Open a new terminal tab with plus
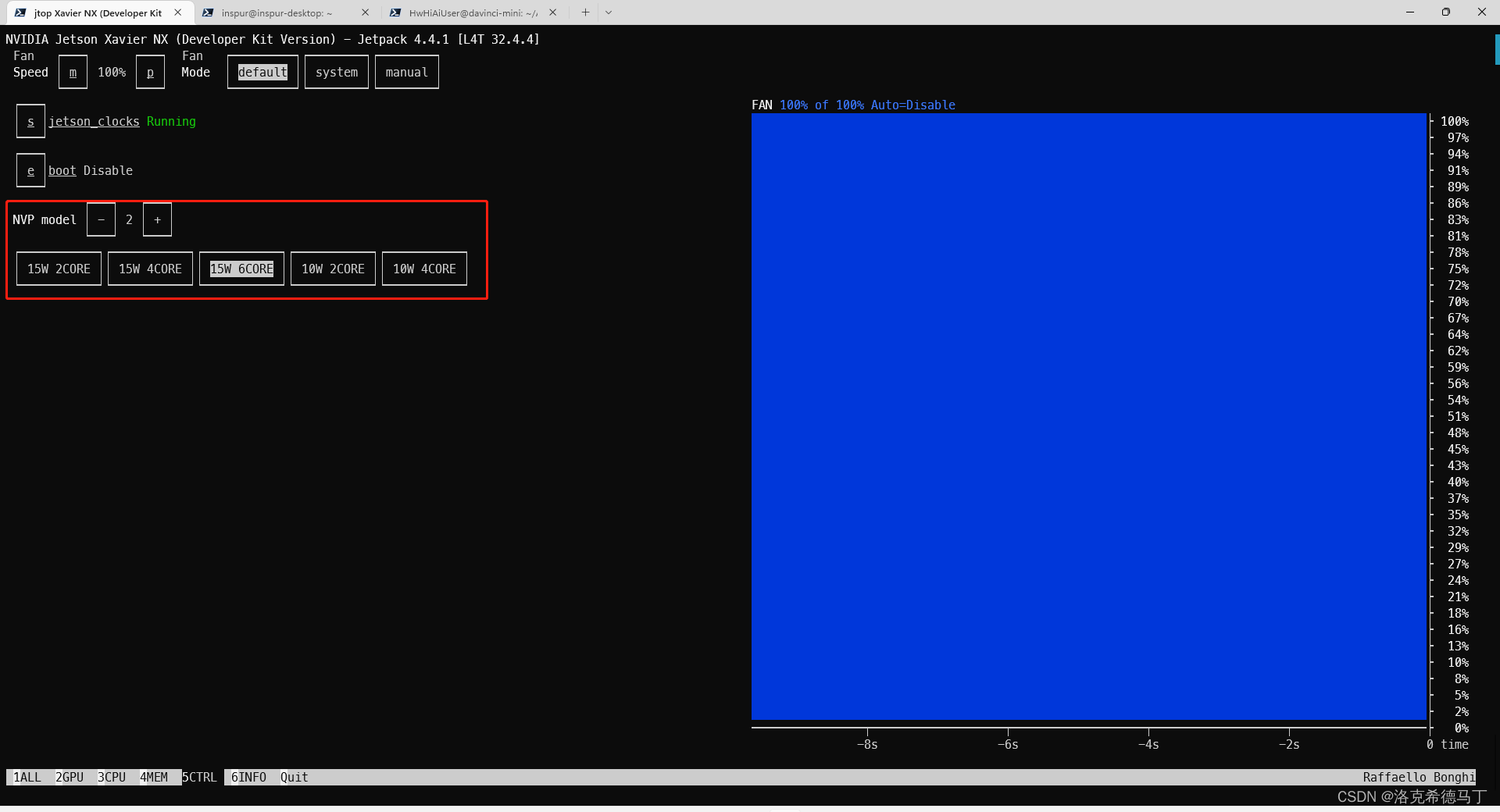This screenshot has width=1500, height=812. [x=585, y=12]
